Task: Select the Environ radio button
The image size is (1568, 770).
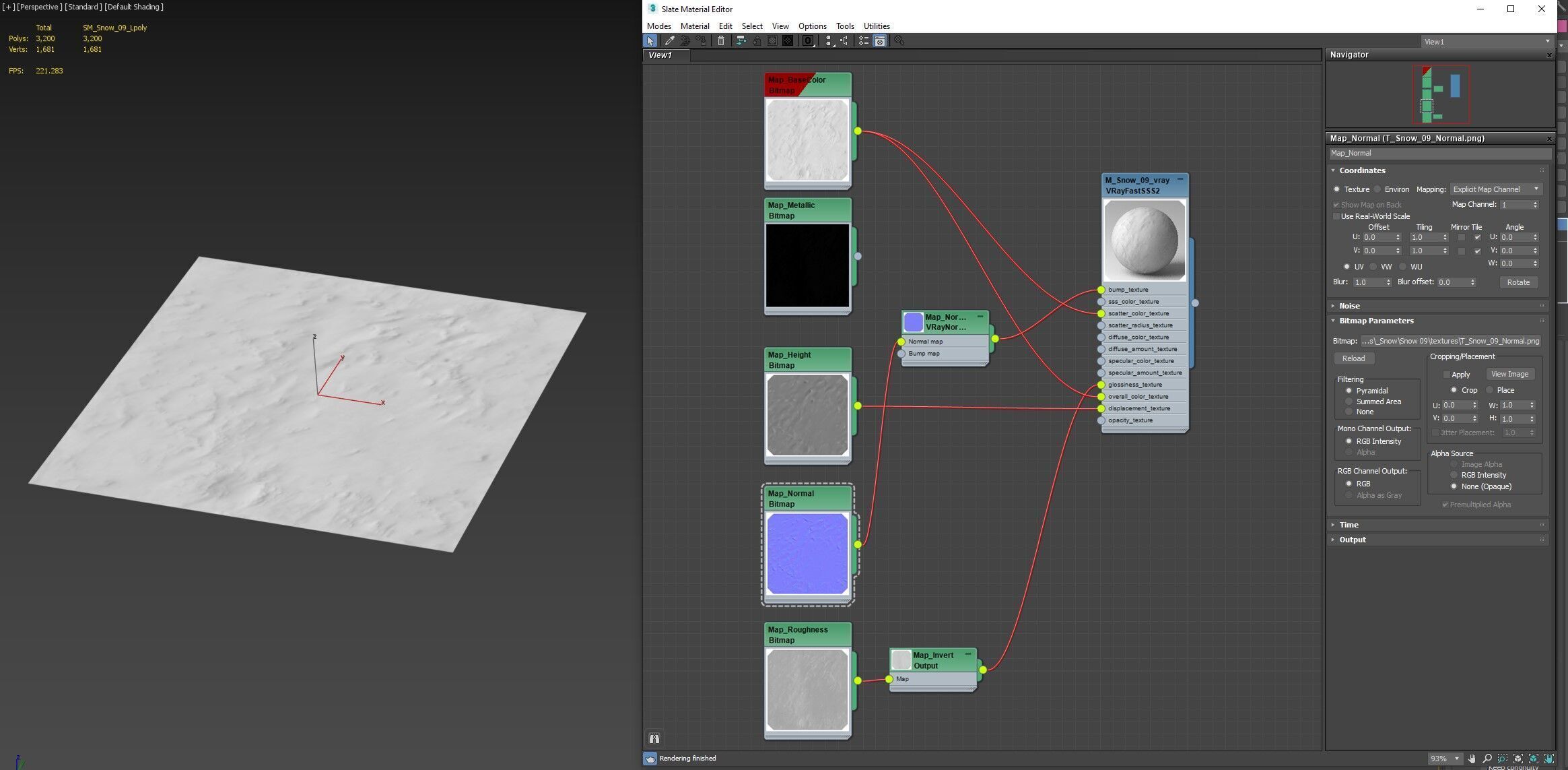Action: (1377, 189)
